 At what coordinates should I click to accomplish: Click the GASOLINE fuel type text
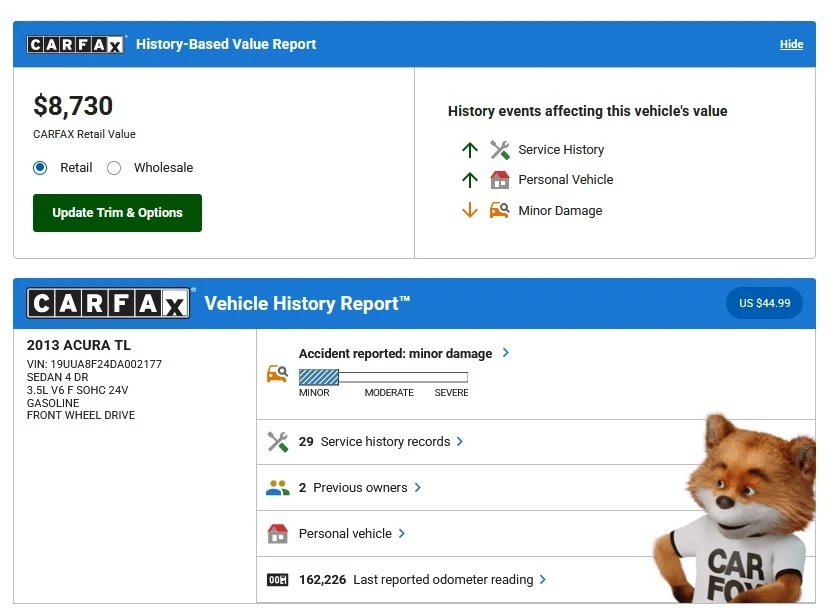[53, 403]
